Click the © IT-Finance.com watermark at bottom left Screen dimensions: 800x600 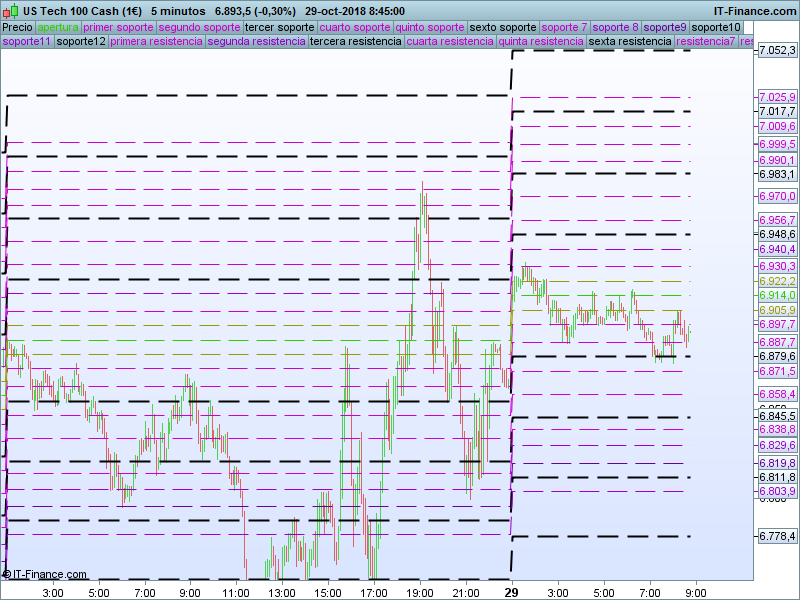[45, 574]
